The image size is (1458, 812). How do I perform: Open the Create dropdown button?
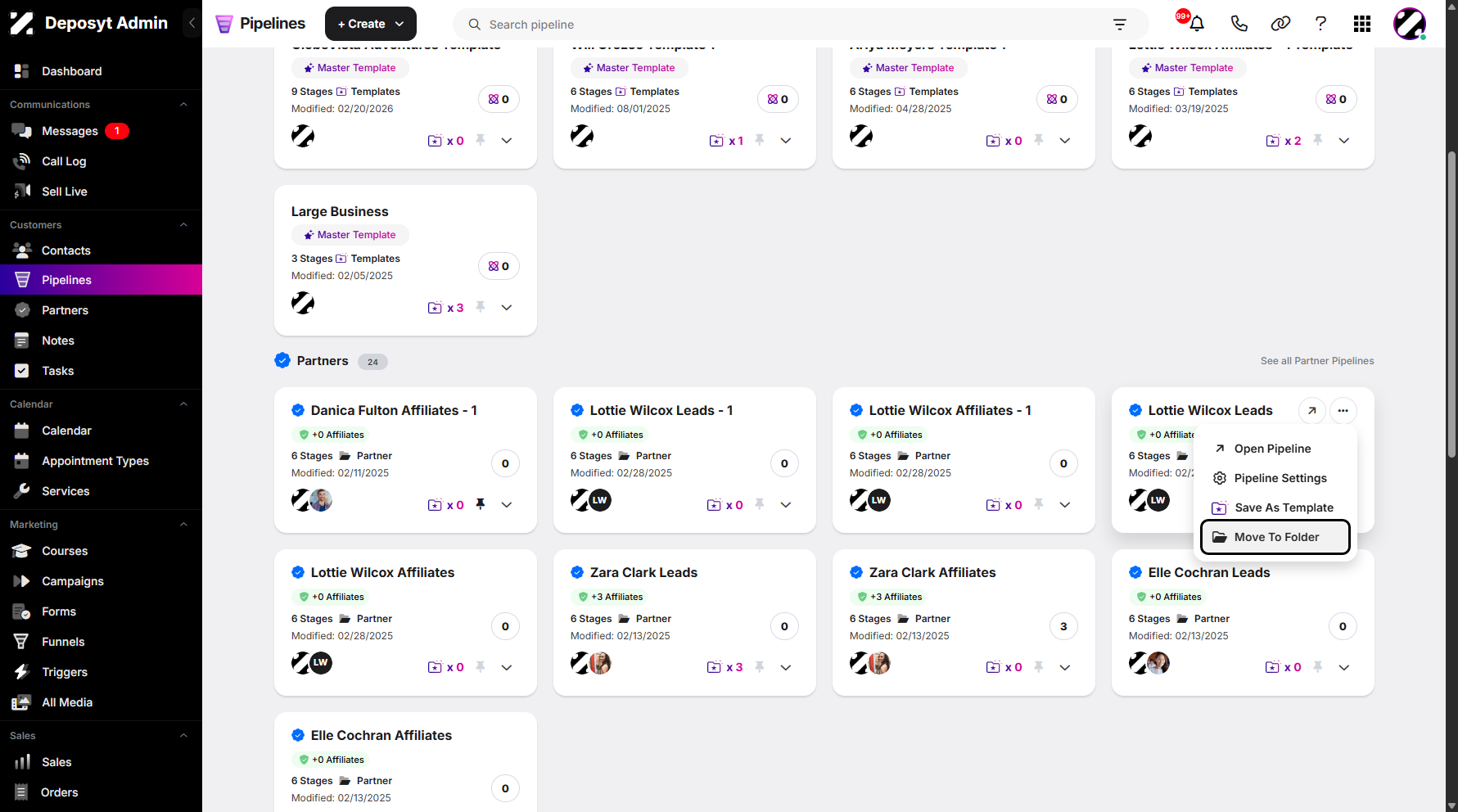(x=371, y=24)
